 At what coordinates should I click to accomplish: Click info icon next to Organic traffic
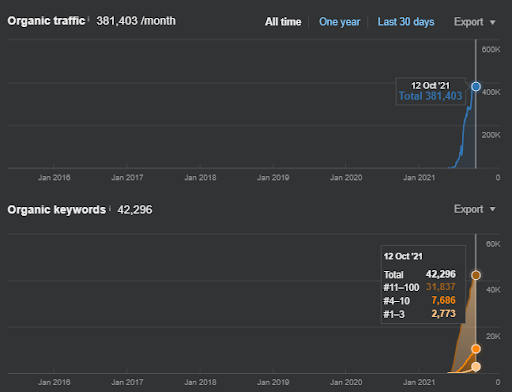click(89, 18)
